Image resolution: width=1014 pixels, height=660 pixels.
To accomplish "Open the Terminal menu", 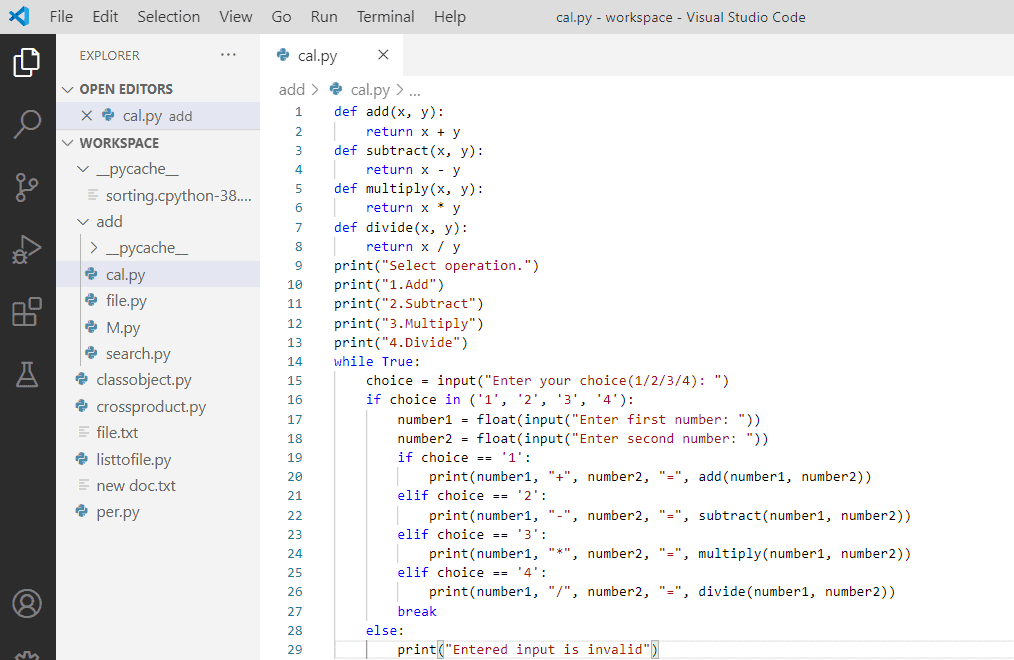I will tap(385, 17).
